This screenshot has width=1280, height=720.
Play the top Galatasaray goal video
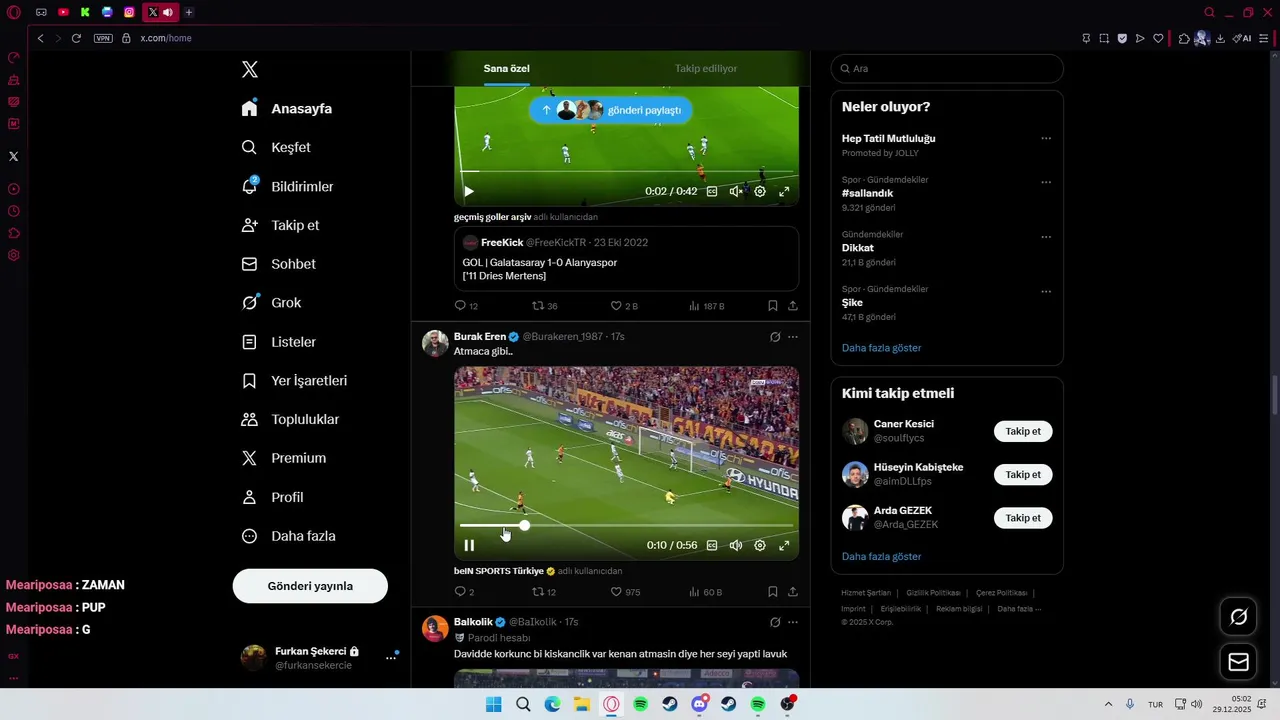[x=469, y=191]
